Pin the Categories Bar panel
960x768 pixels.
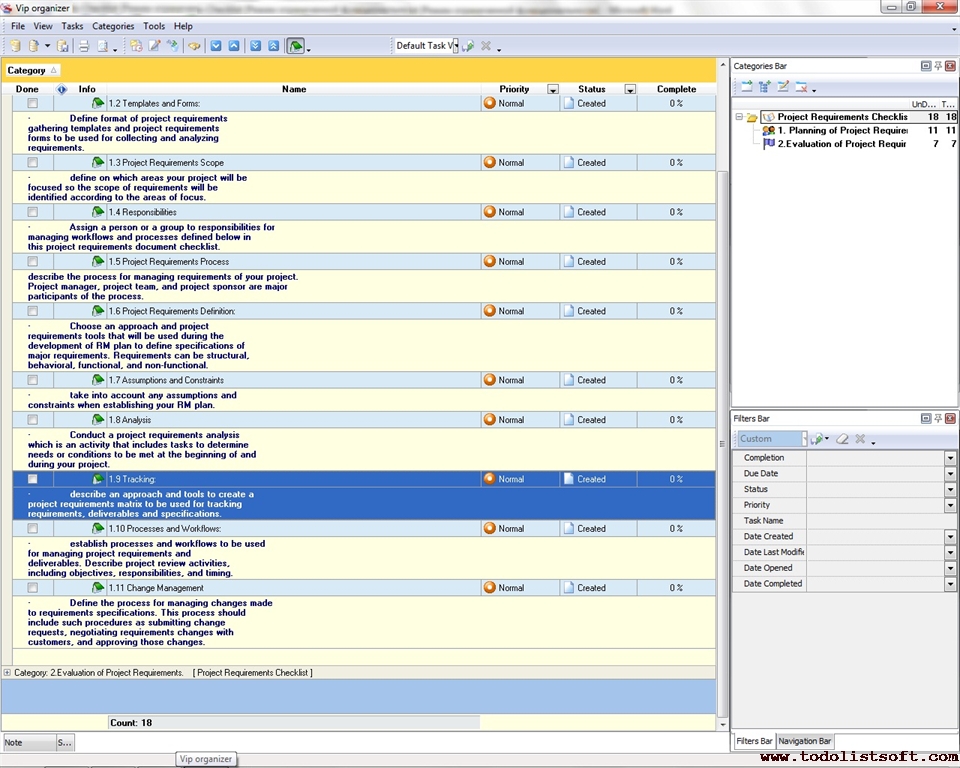(938, 66)
